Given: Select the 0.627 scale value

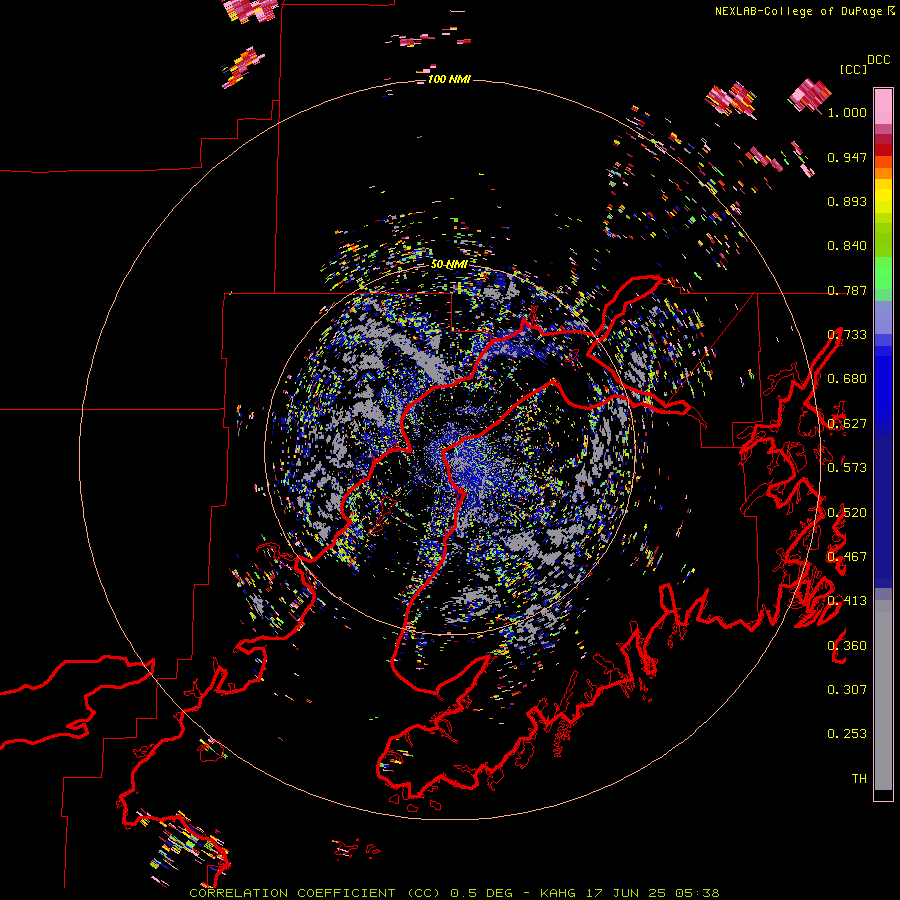Looking at the screenshot, I should coord(847,424).
